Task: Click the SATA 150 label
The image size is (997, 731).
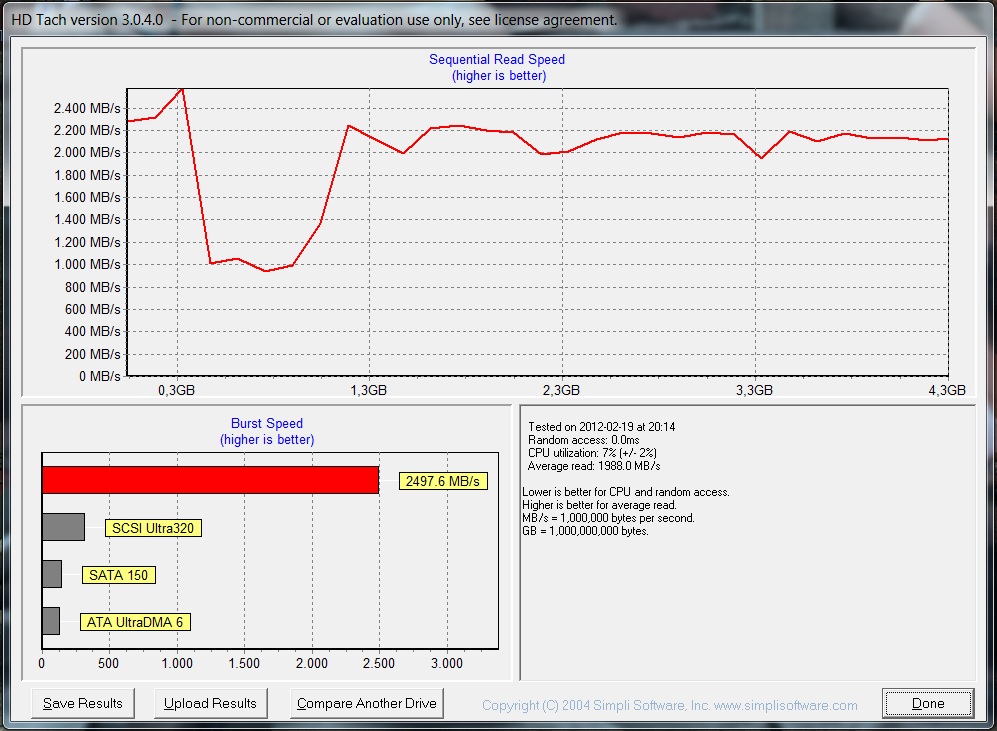Action: 118,575
